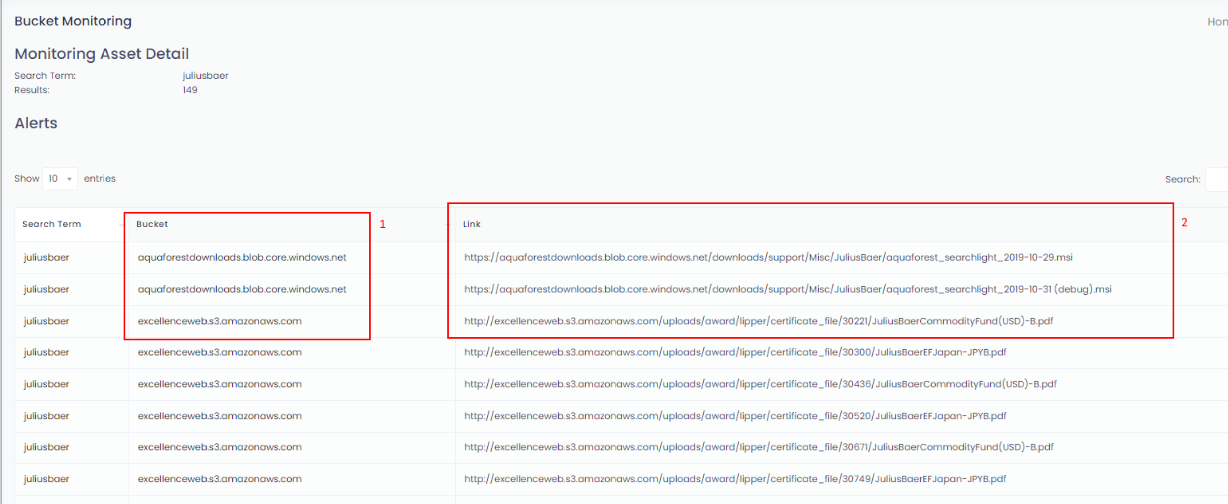This screenshot has width=1228, height=504.
Task: Click the juliusbaer Search Term value at top
Action: (x=205, y=76)
